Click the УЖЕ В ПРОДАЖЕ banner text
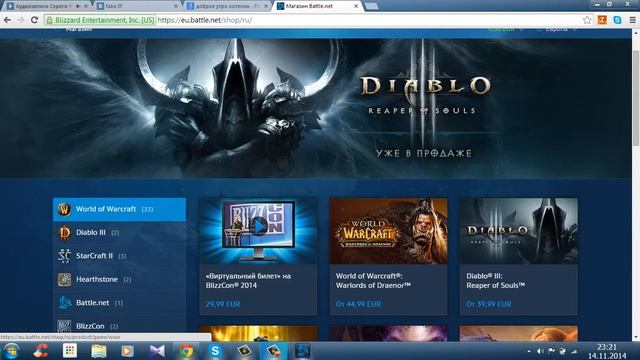The width and height of the screenshot is (640, 360). tap(424, 153)
